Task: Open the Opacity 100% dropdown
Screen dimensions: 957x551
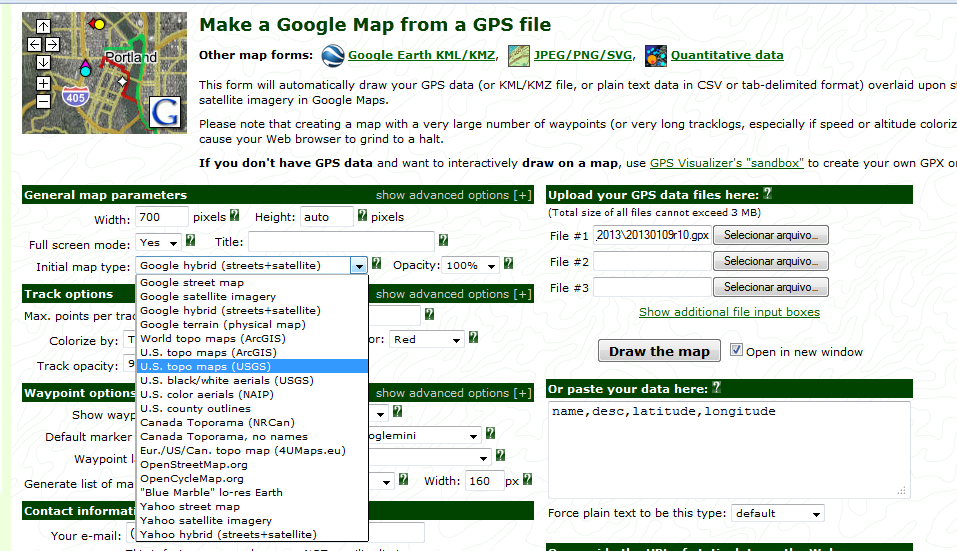Action: point(470,266)
